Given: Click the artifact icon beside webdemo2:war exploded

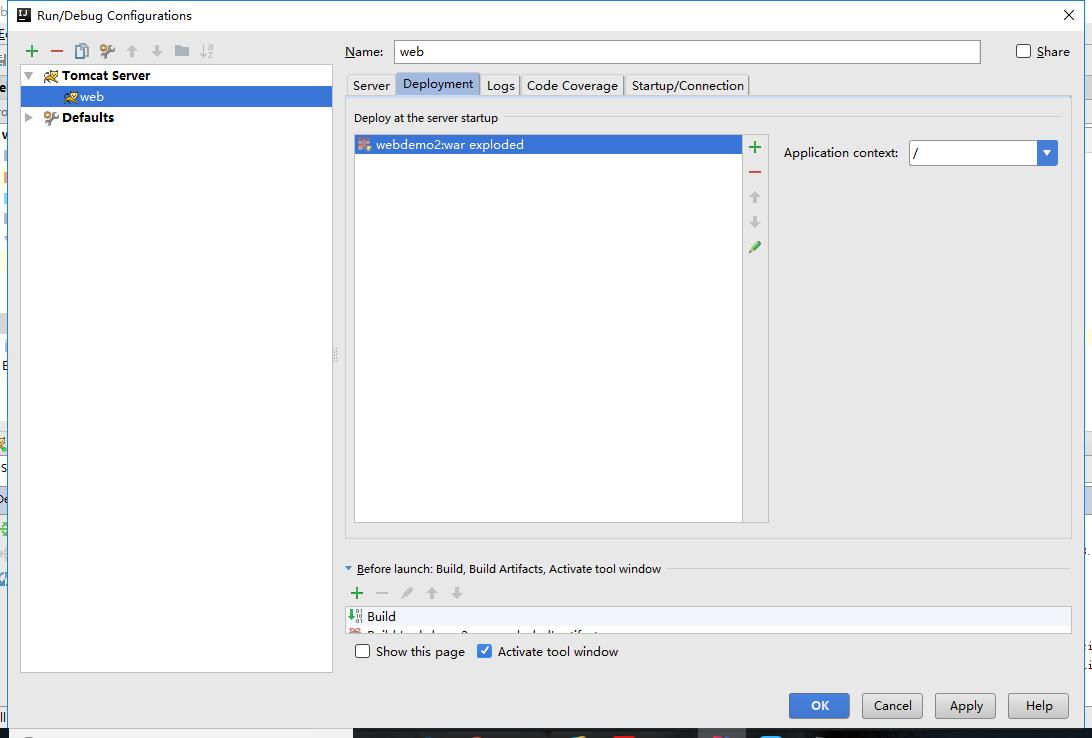Looking at the screenshot, I should [x=364, y=145].
